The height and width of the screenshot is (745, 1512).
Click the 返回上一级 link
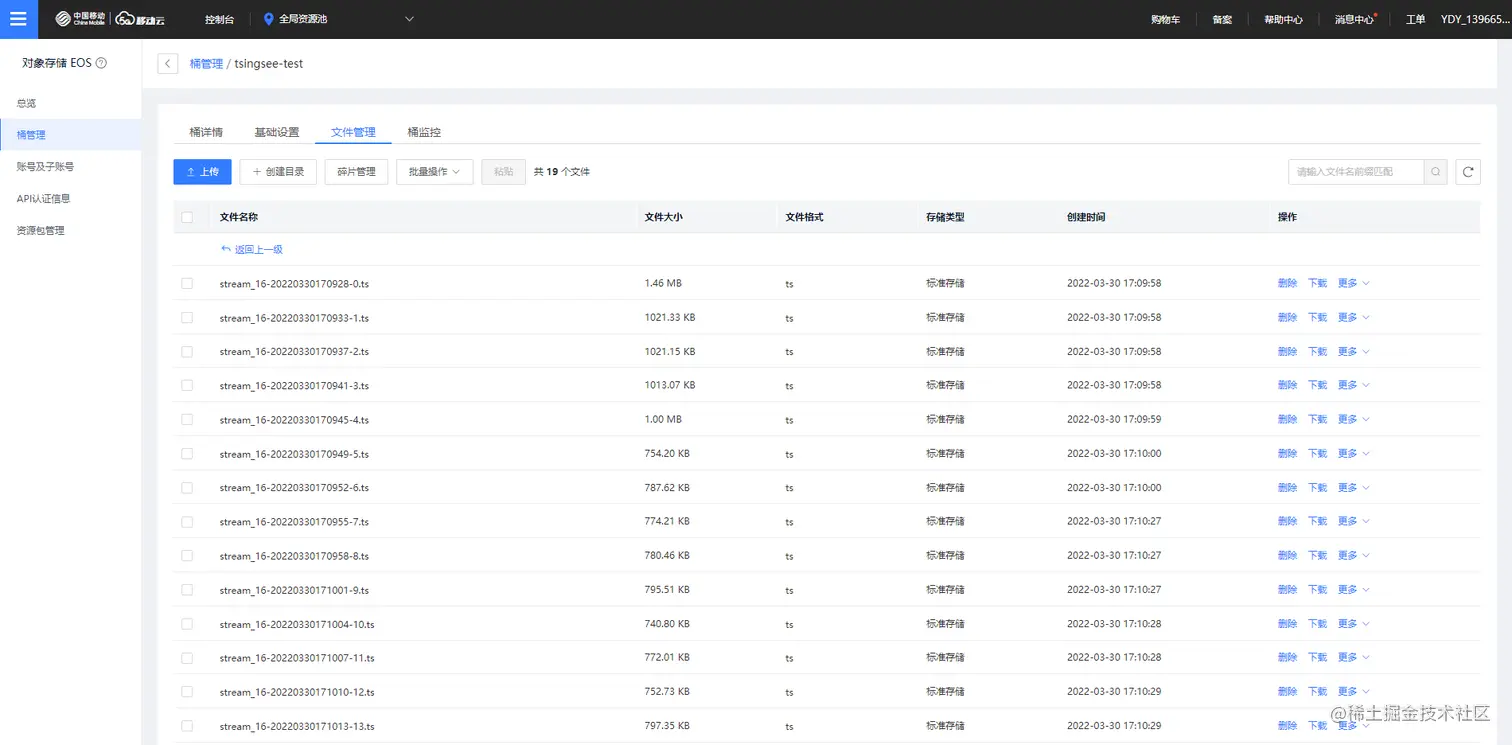(x=252, y=249)
